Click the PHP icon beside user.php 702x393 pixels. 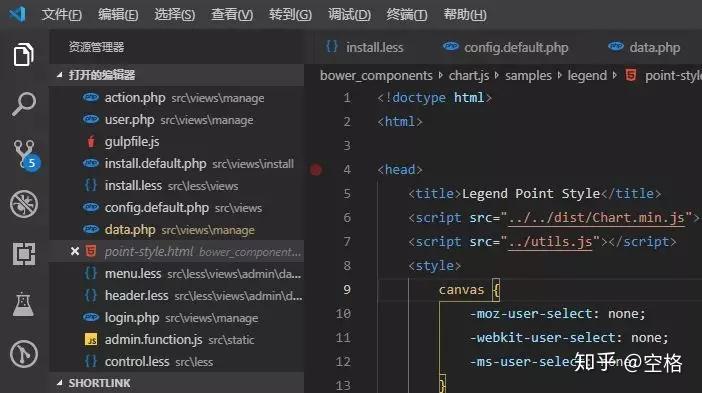coord(91,119)
